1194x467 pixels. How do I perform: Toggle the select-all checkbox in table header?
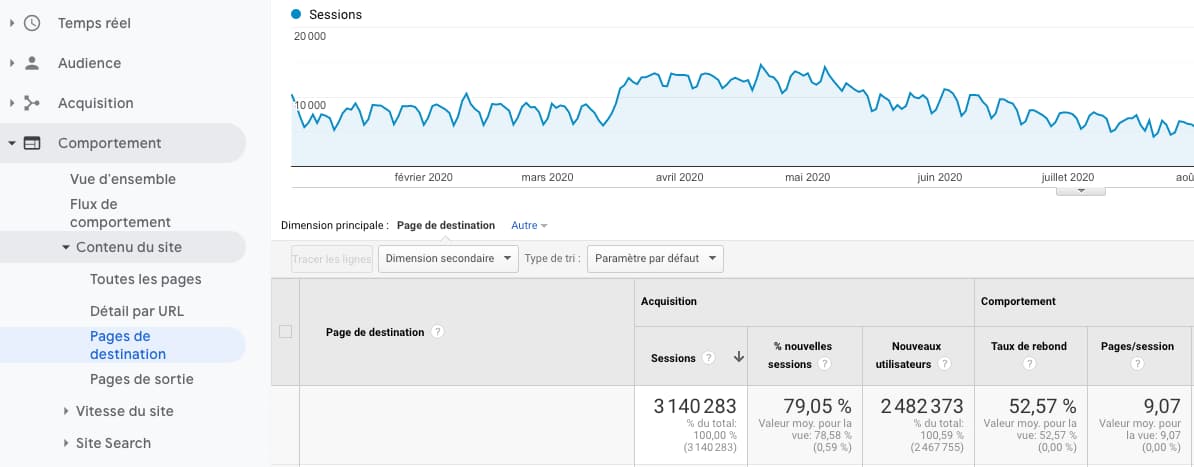coord(285,332)
